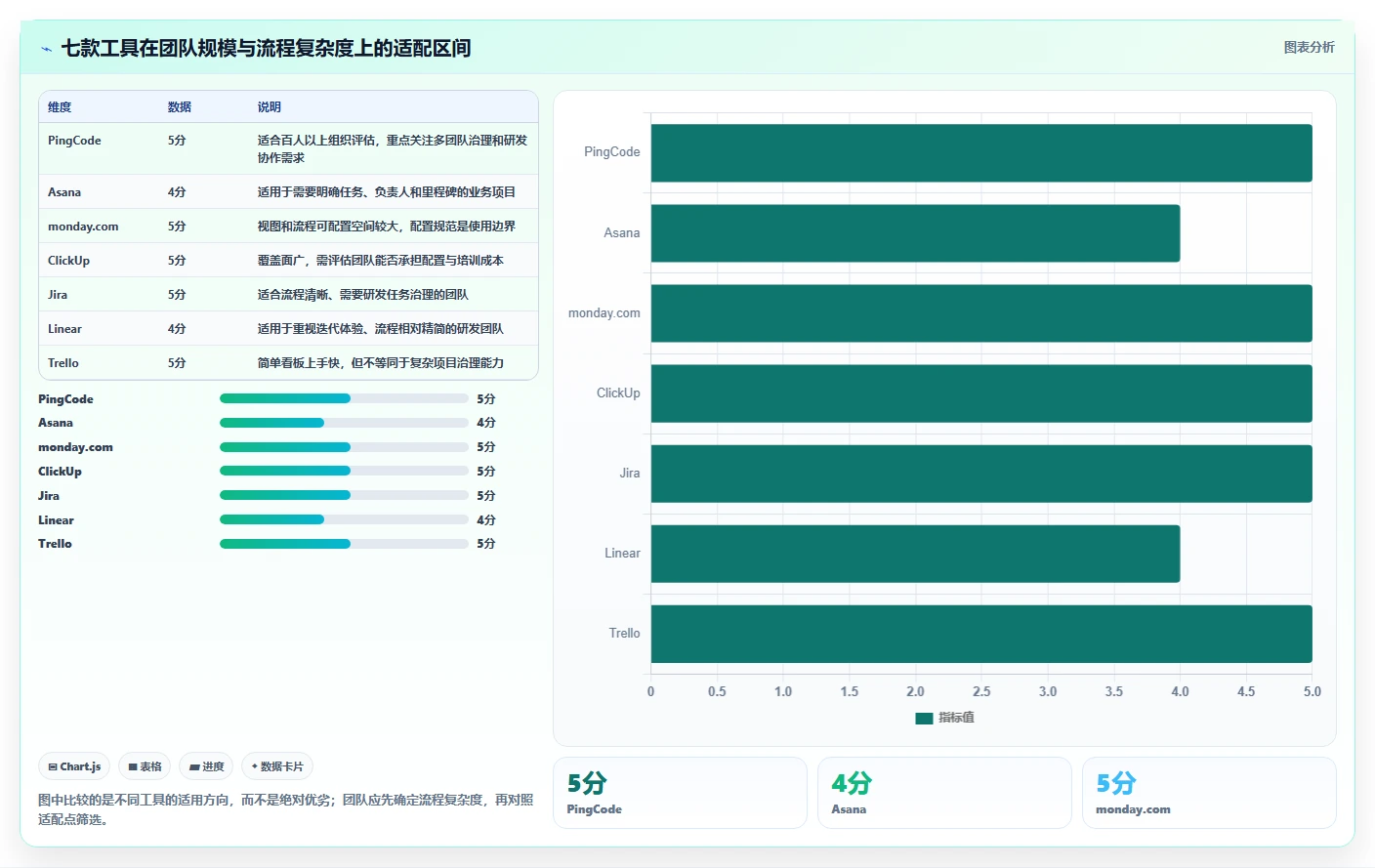Click the Asana bar in the chart

coord(915,233)
